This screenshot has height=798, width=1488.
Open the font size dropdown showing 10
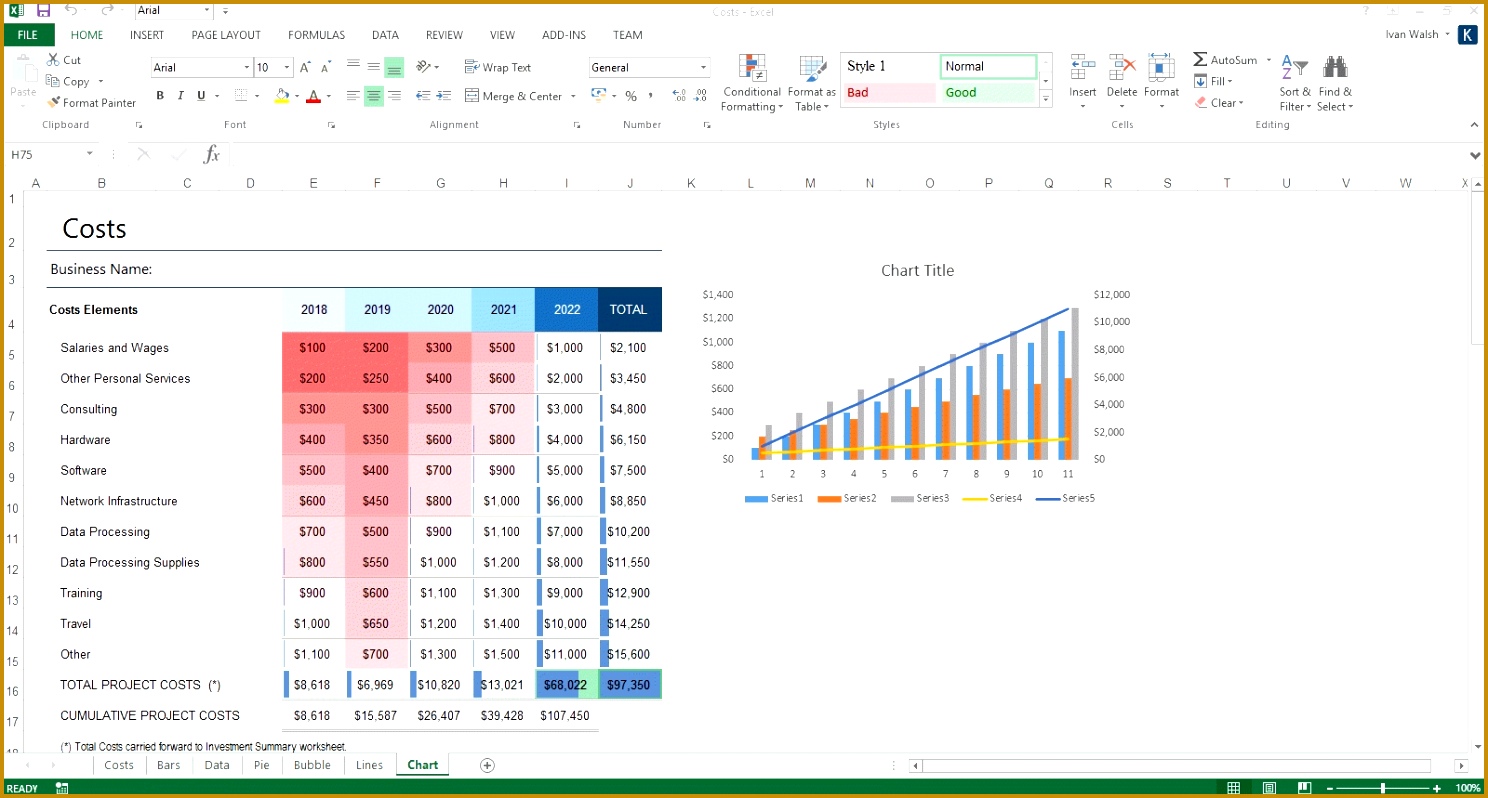[287, 67]
